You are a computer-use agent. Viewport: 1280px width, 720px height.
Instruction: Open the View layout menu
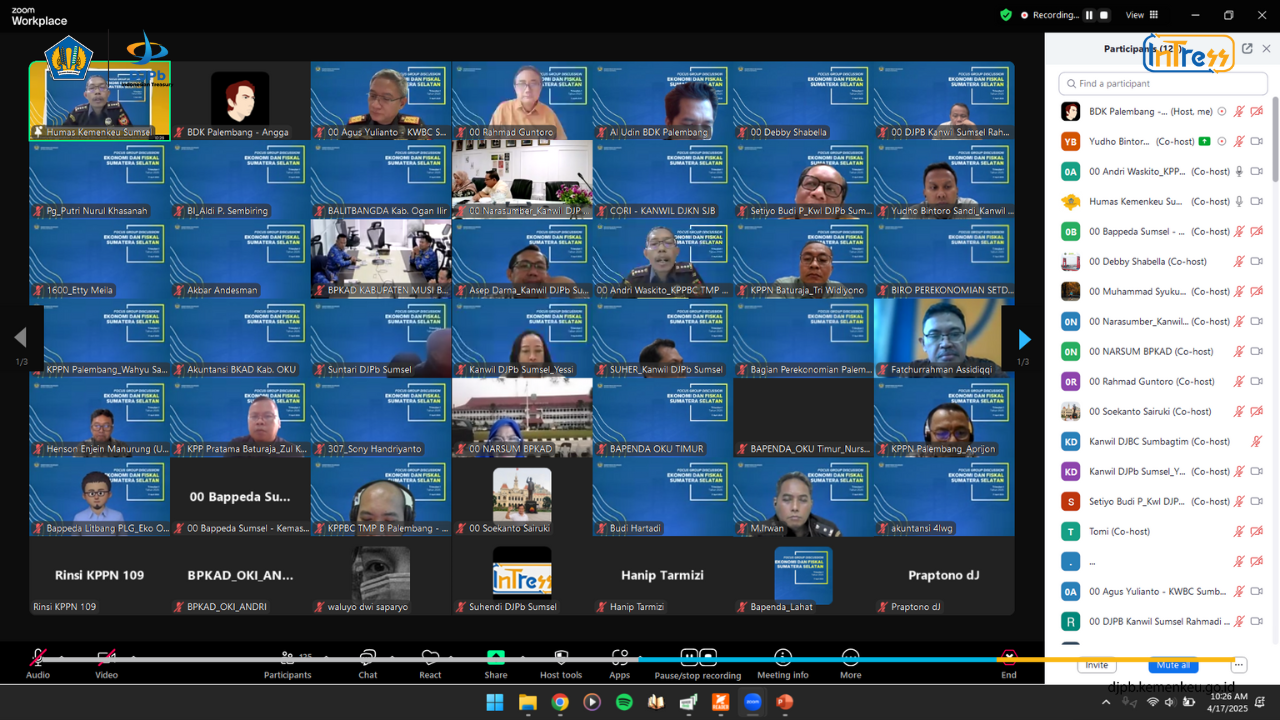(x=1142, y=15)
